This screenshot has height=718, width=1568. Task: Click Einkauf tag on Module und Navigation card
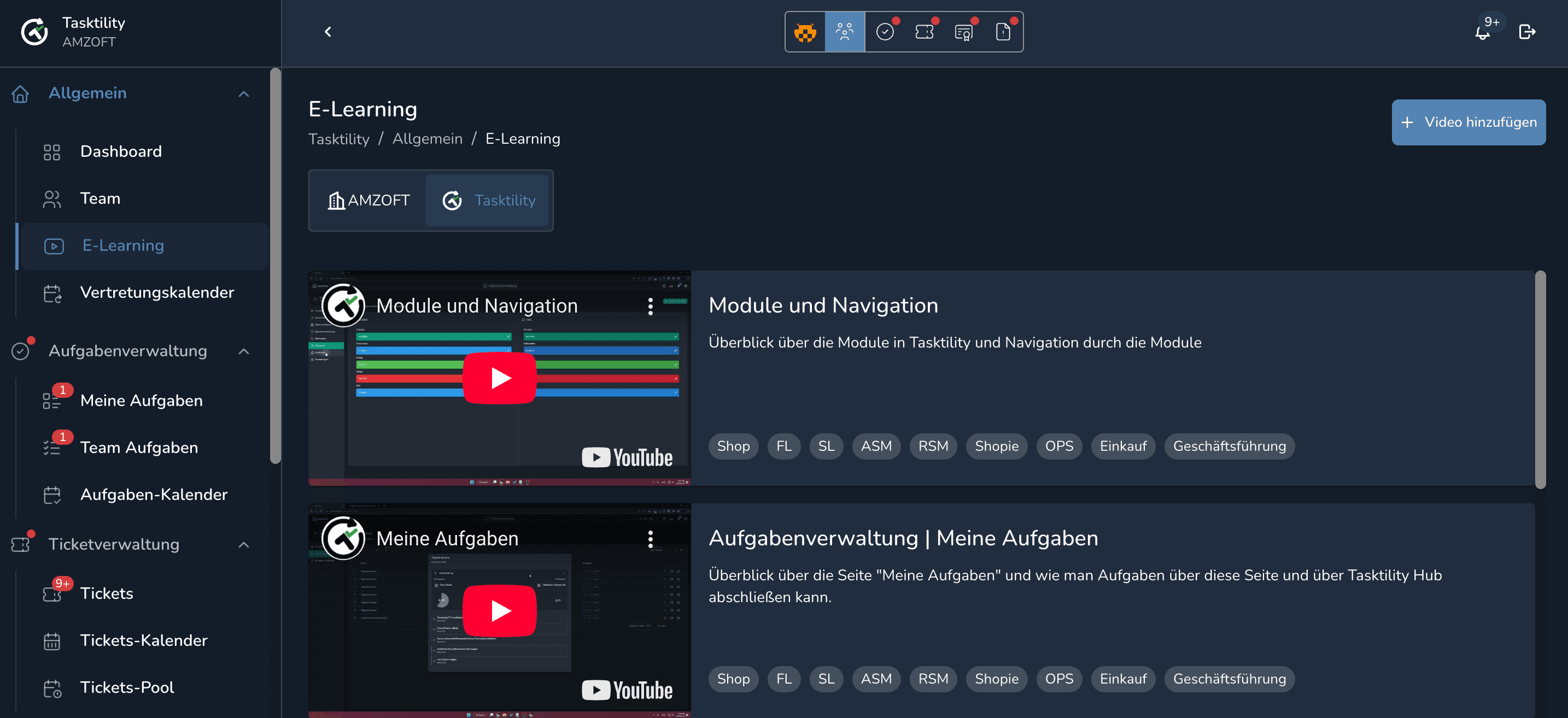pyautogui.click(x=1122, y=446)
